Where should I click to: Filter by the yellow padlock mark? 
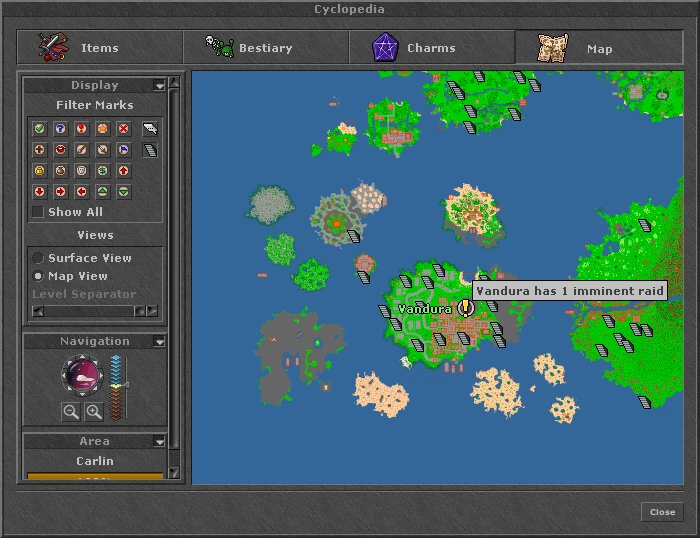39,171
